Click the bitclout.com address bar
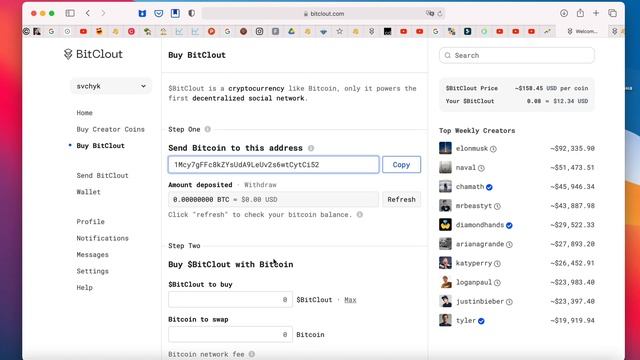 pos(324,13)
